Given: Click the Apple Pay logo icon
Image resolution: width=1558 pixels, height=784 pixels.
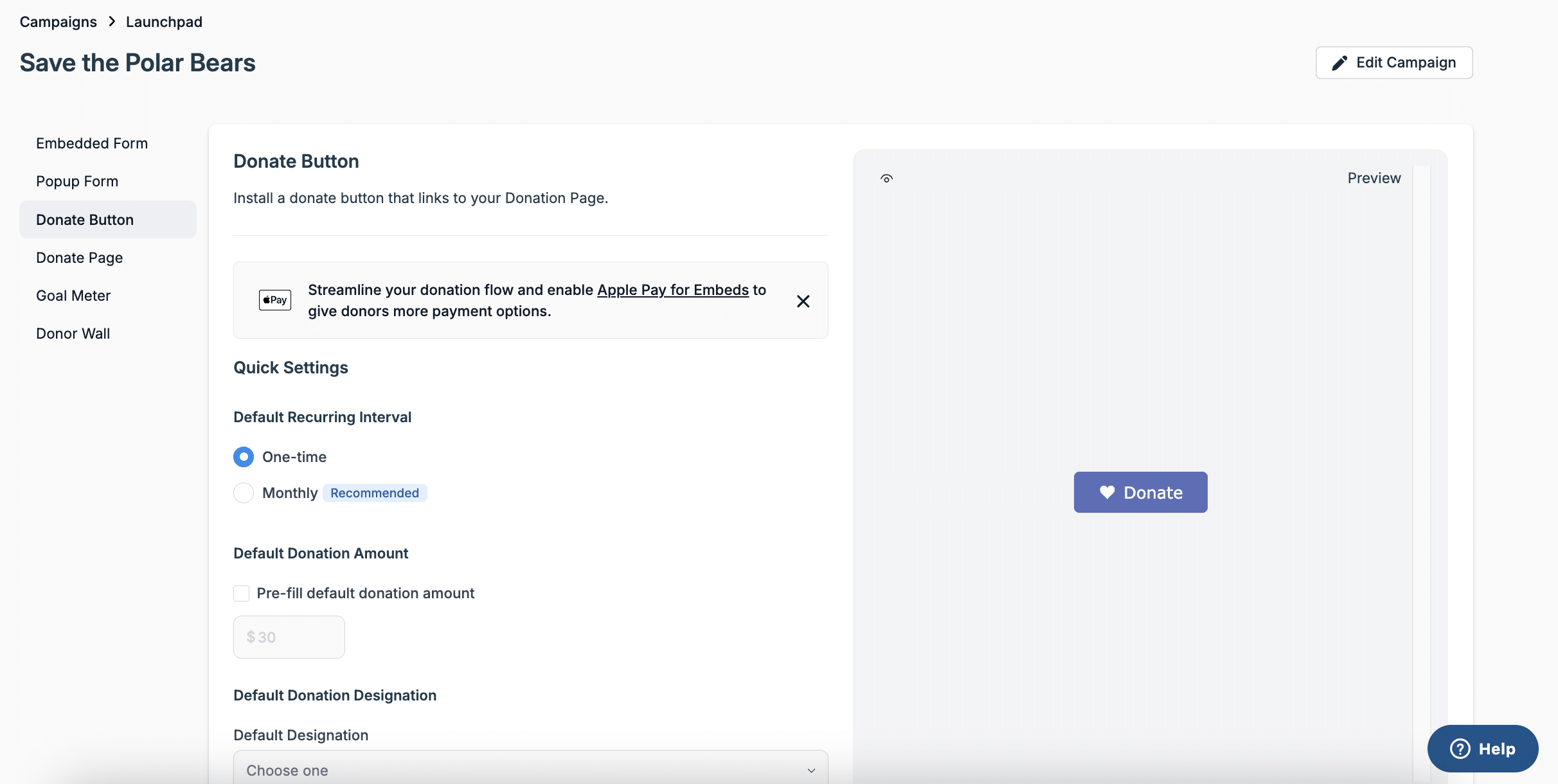Looking at the screenshot, I should [x=274, y=299].
